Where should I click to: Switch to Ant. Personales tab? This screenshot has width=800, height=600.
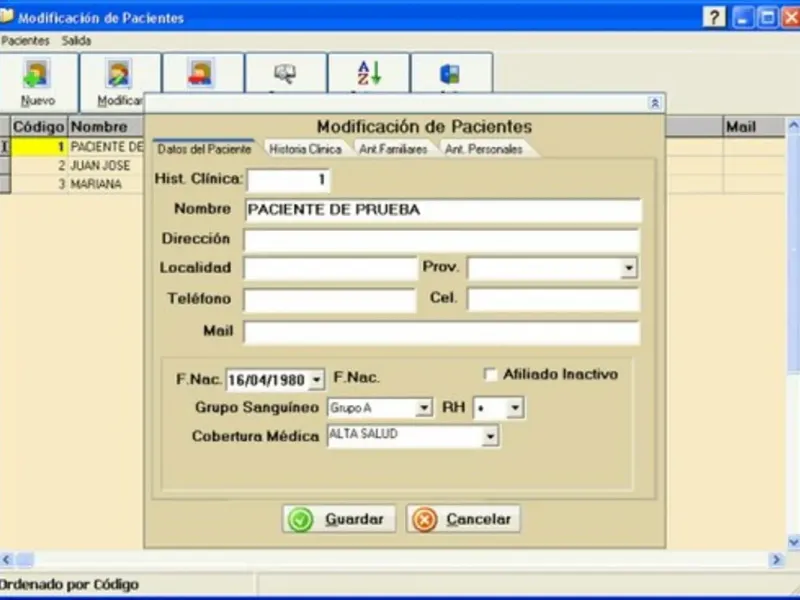[x=484, y=149]
